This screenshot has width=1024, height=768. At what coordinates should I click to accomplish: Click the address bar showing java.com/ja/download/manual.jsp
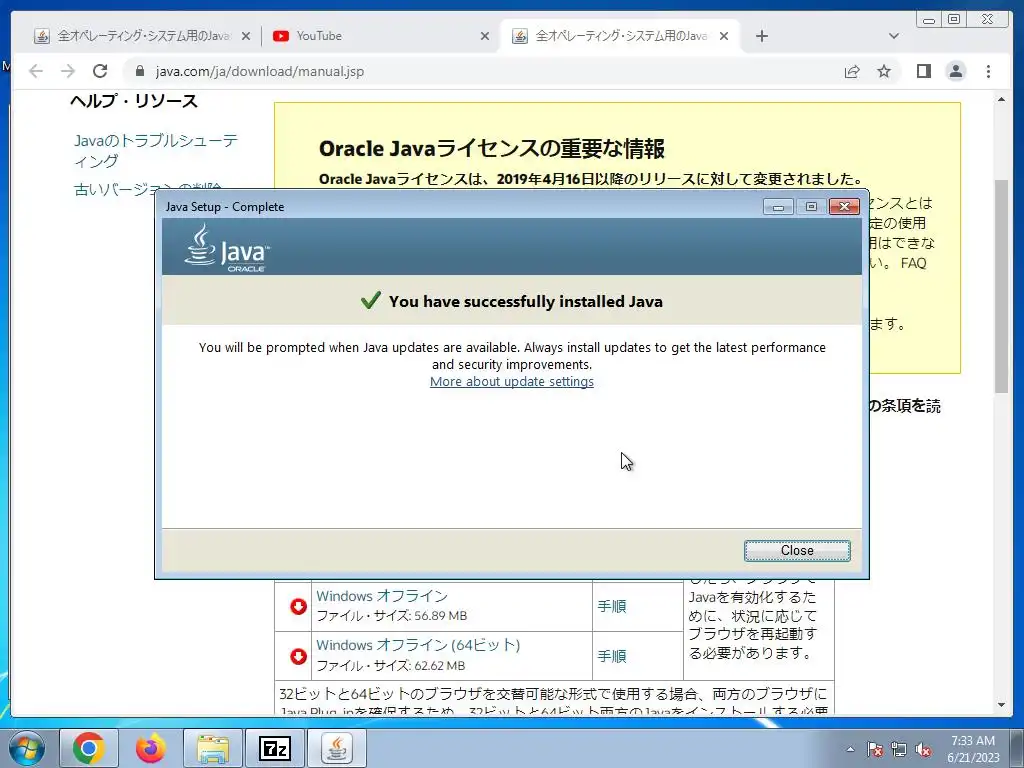[483, 71]
